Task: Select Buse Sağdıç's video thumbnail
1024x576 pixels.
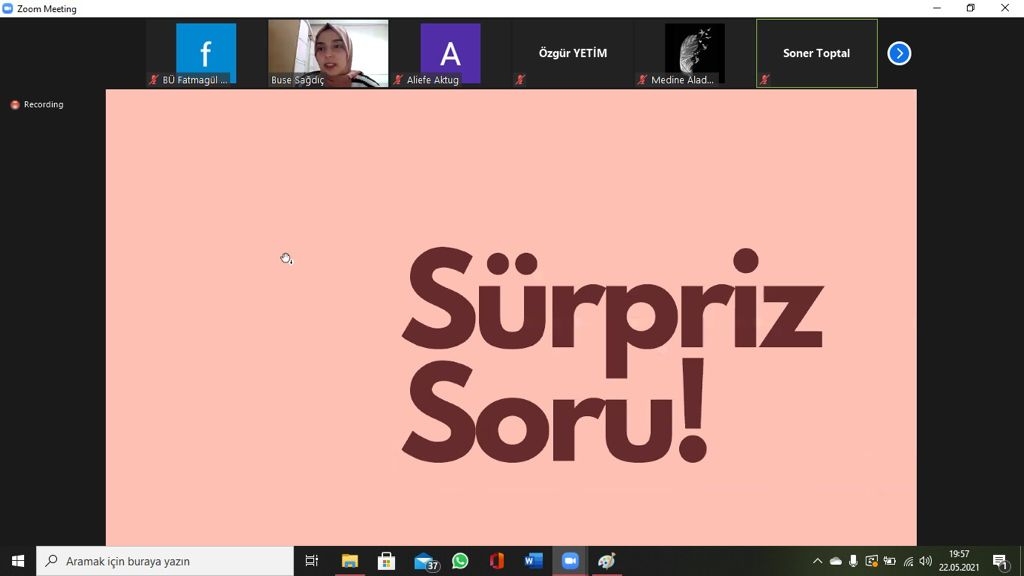Action: (328, 53)
